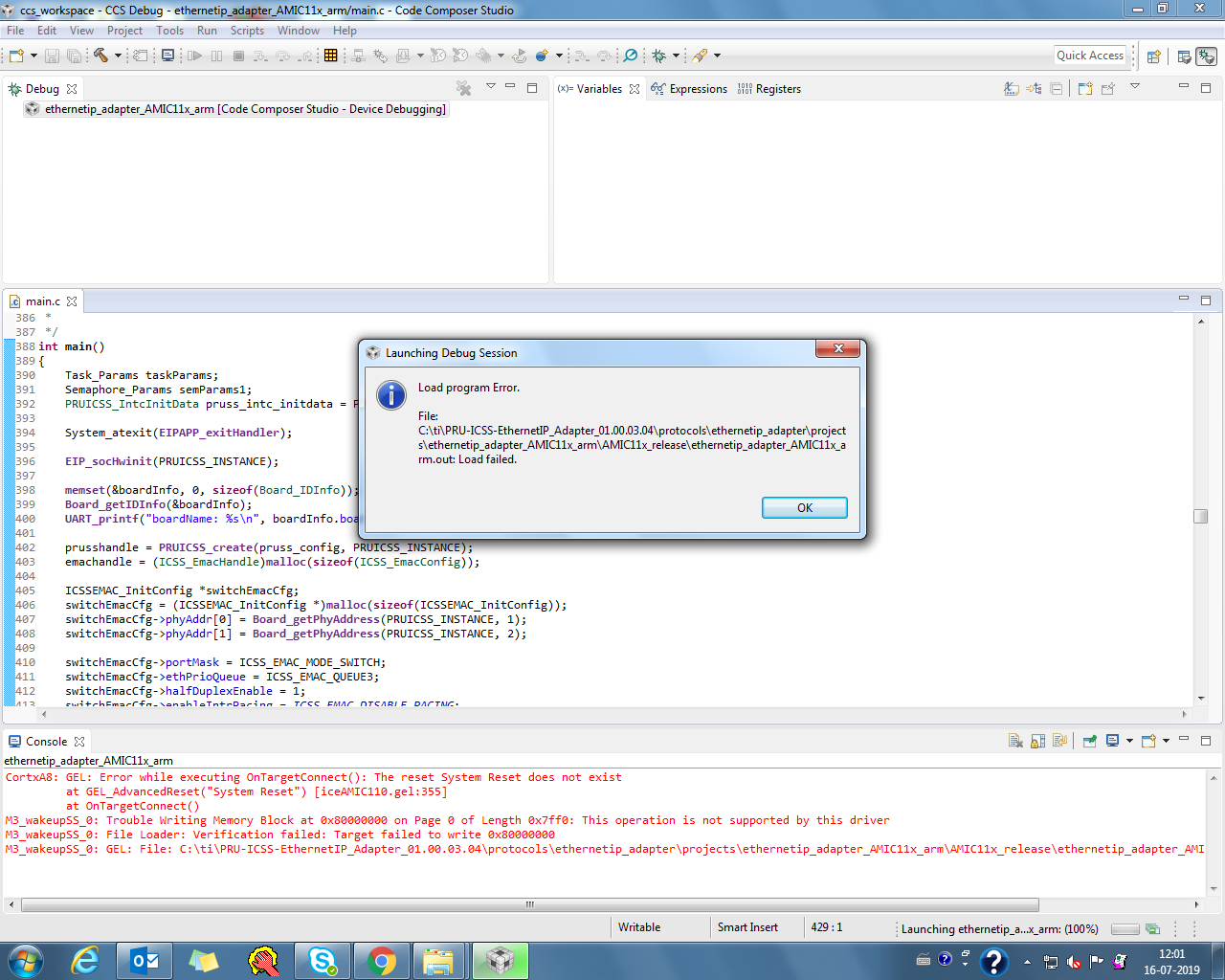Toggle Show Type Names in Variables view

[x=1012, y=88]
